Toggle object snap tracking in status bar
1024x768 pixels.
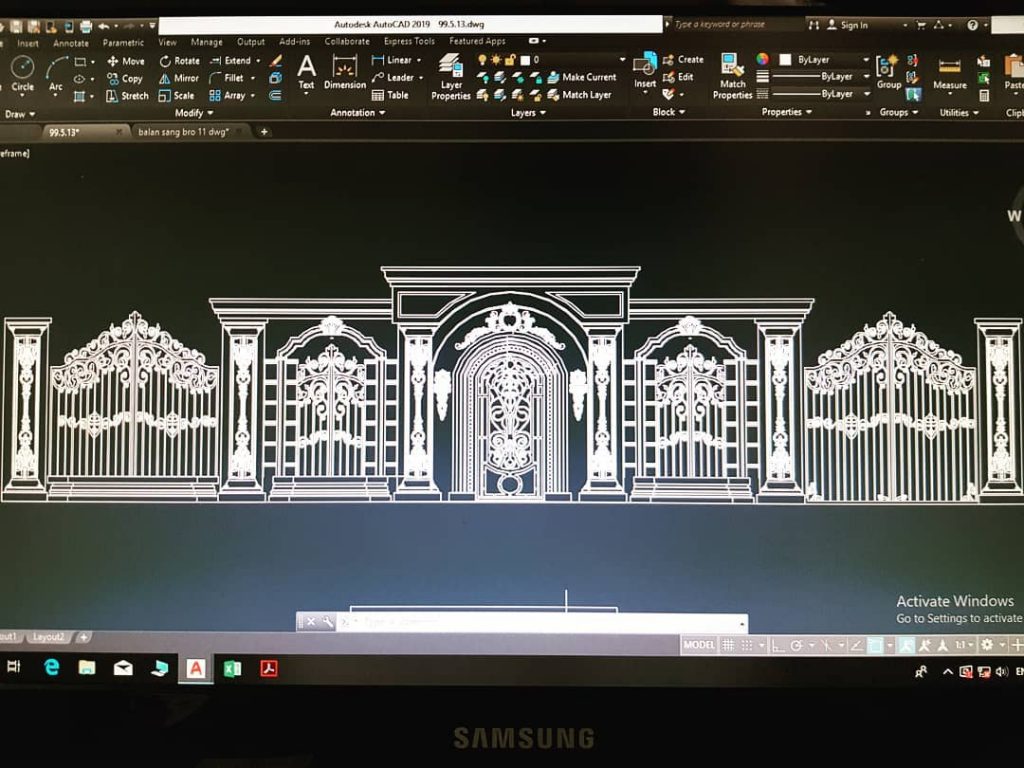(x=856, y=646)
